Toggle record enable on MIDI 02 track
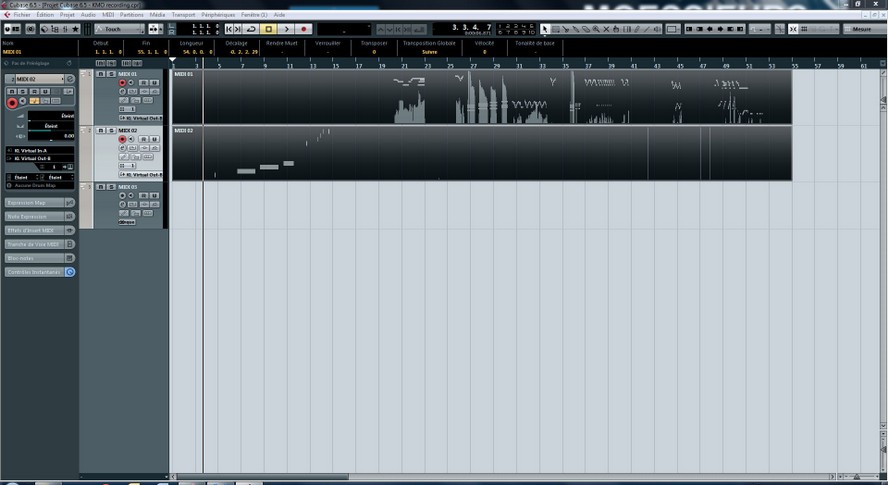This screenshot has width=888, height=485. tap(123, 139)
